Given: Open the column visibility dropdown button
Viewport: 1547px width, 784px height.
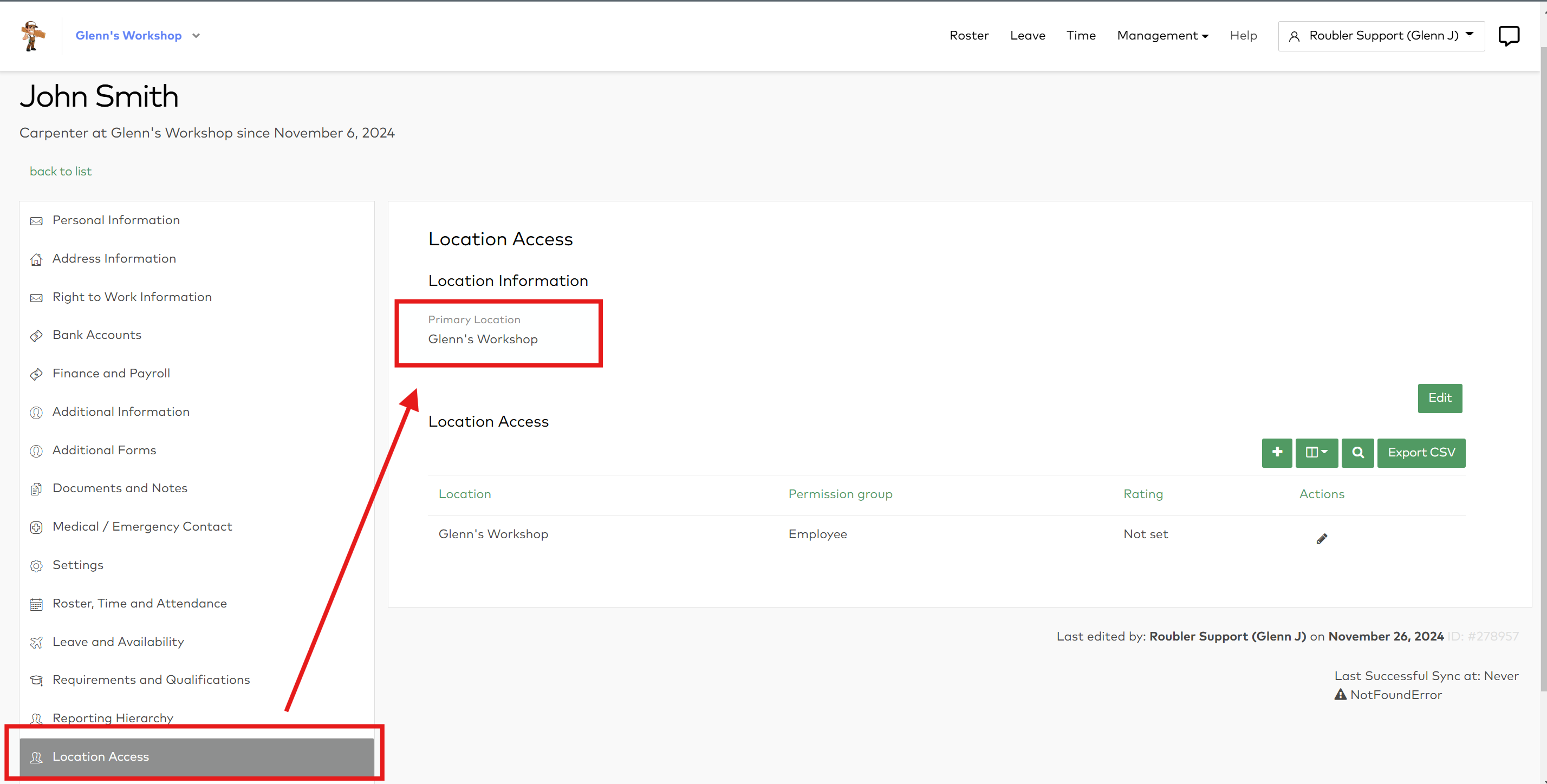Looking at the screenshot, I should [x=1316, y=453].
